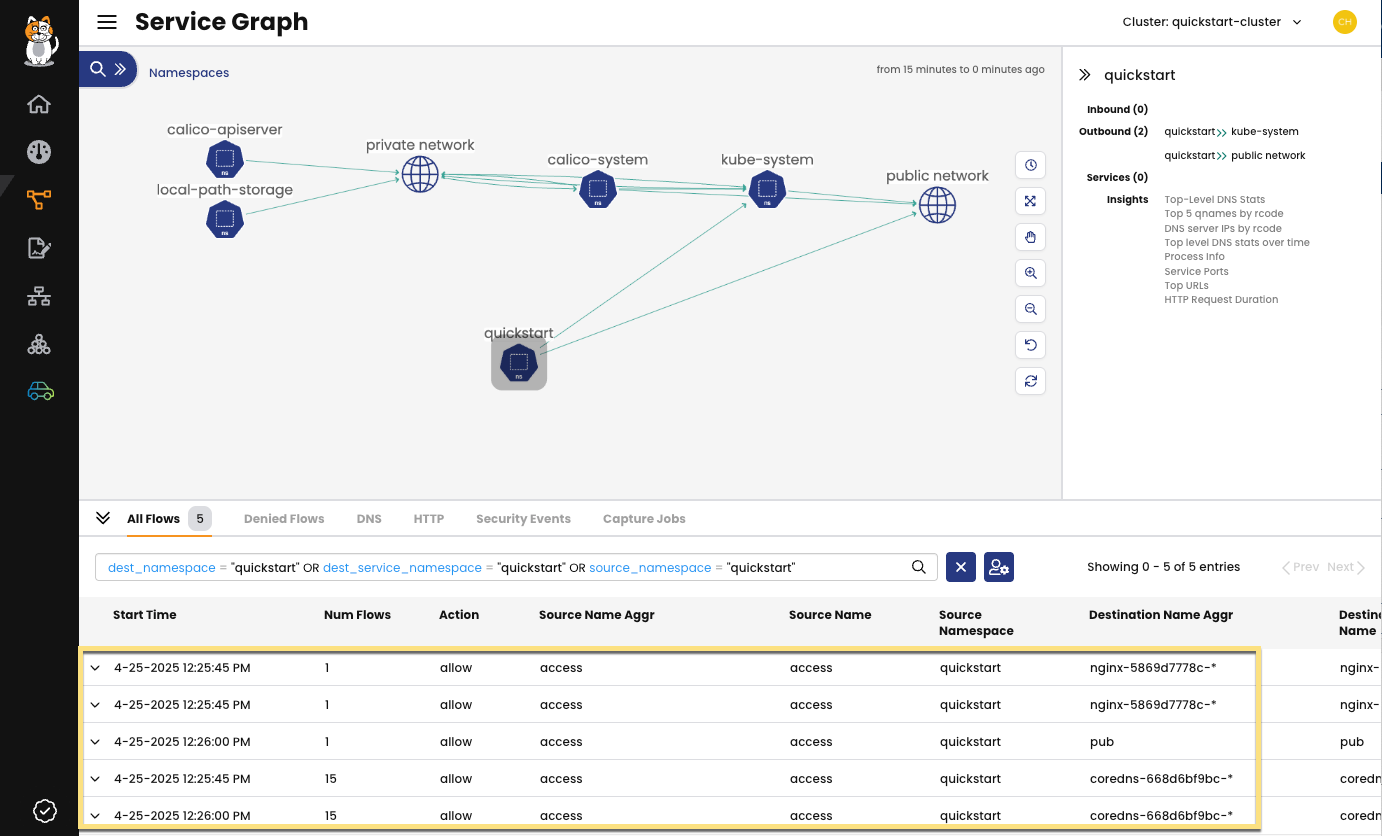Fit the service graph to screen

point(1030,200)
